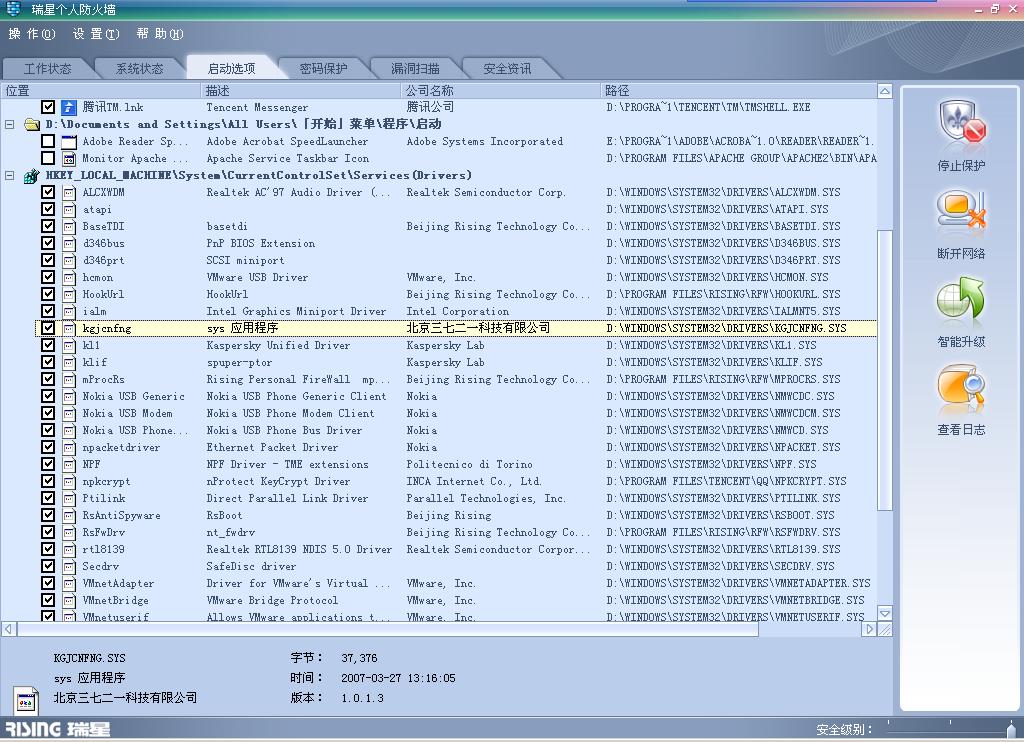
Task: Click the startup folder icon for All Users
Action: click(x=32, y=124)
